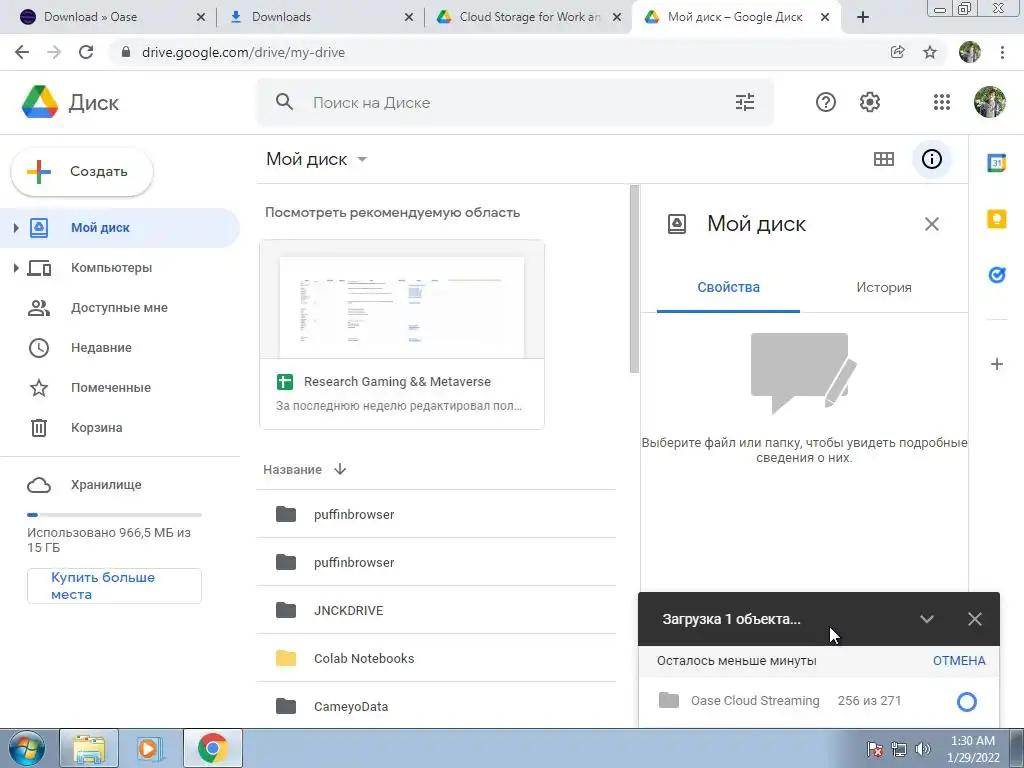Cancel the upload with ОТМЕНА
The image size is (1024, 768).
(959, 660)
